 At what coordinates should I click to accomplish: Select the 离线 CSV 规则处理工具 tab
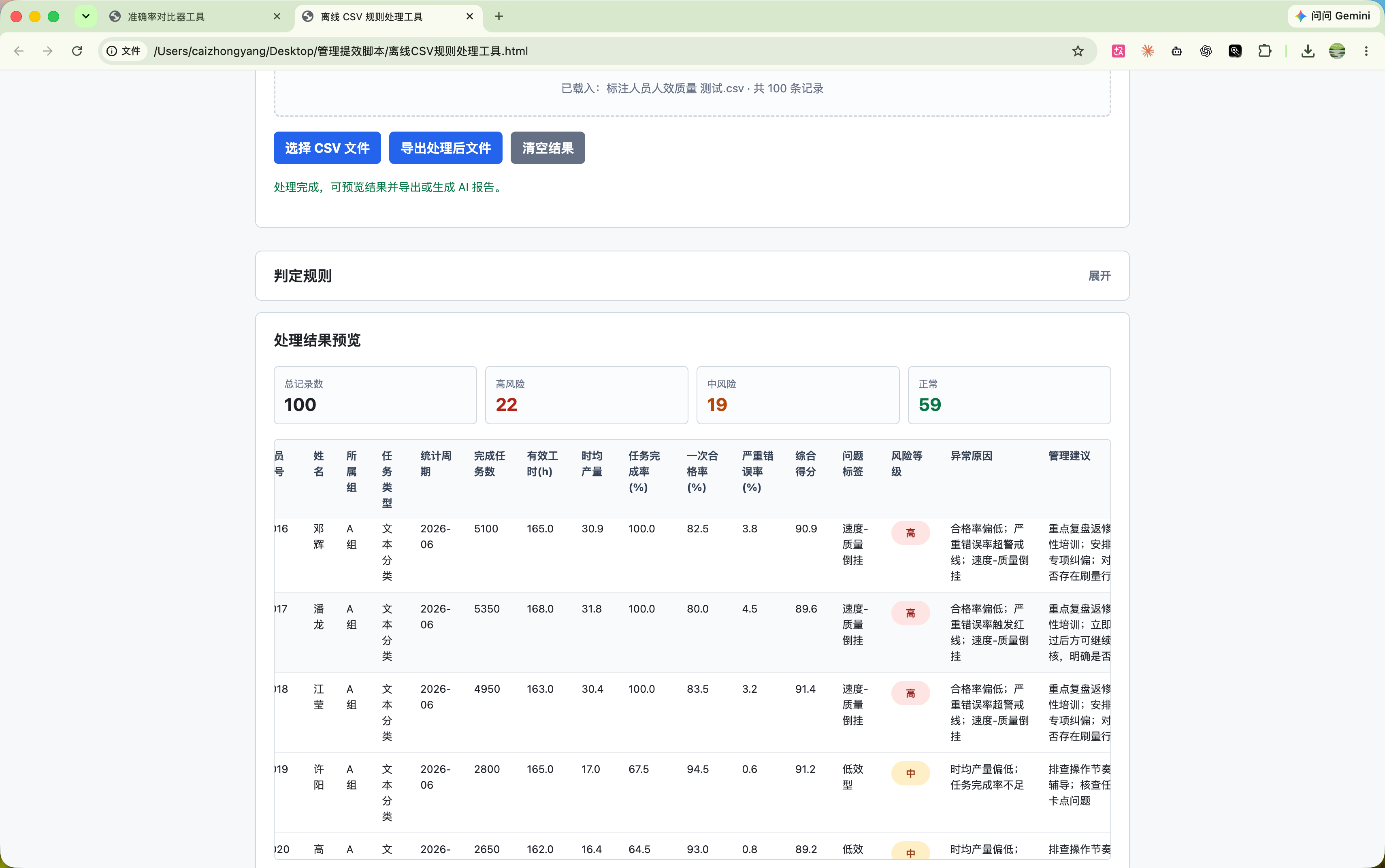(x=388, y=17)
